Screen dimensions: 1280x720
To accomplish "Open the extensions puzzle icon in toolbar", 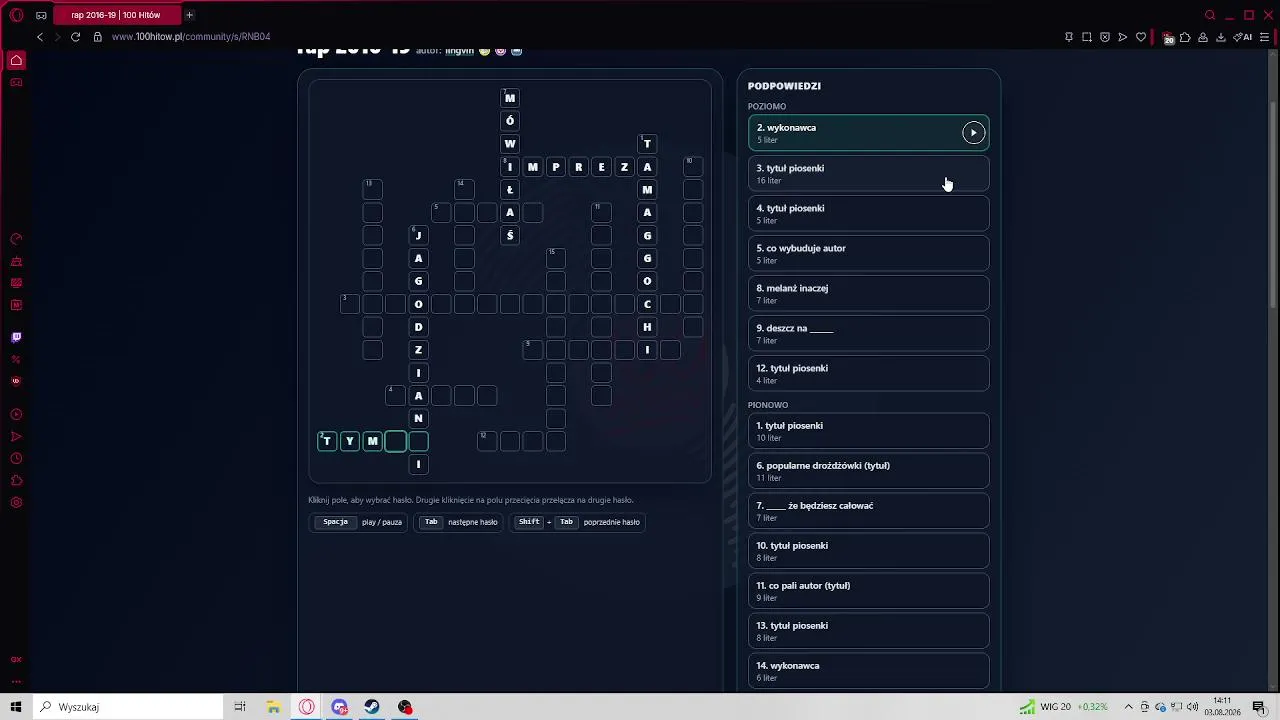I will click(1185, 37).
